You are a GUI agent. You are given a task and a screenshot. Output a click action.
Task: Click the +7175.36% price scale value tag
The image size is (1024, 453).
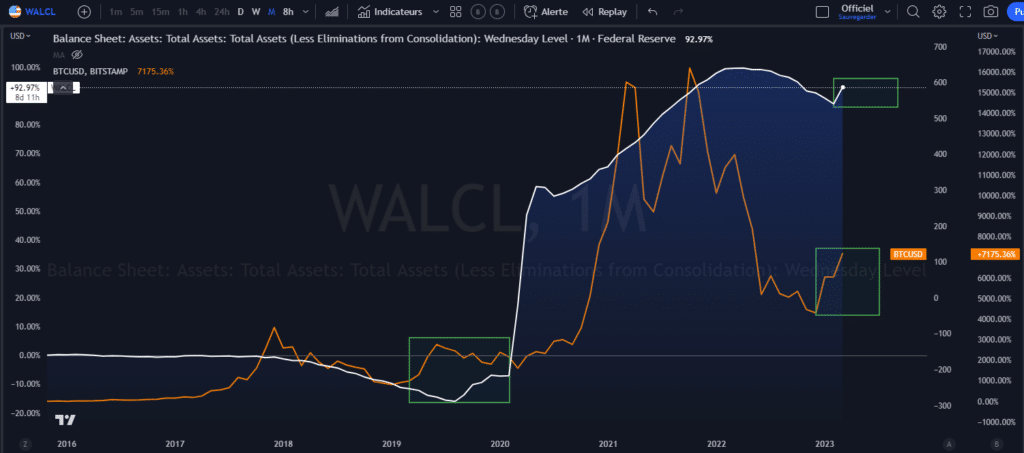(x=995, y=254)
